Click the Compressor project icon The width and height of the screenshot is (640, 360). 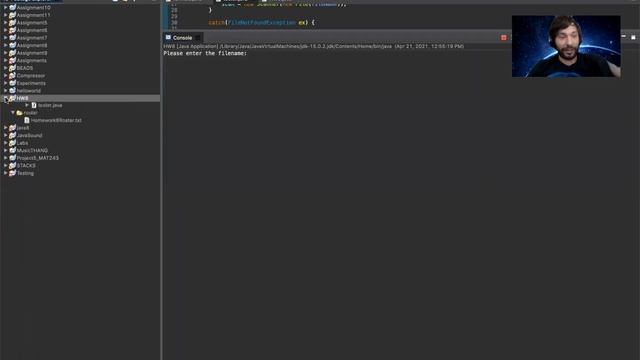[12, 76]
